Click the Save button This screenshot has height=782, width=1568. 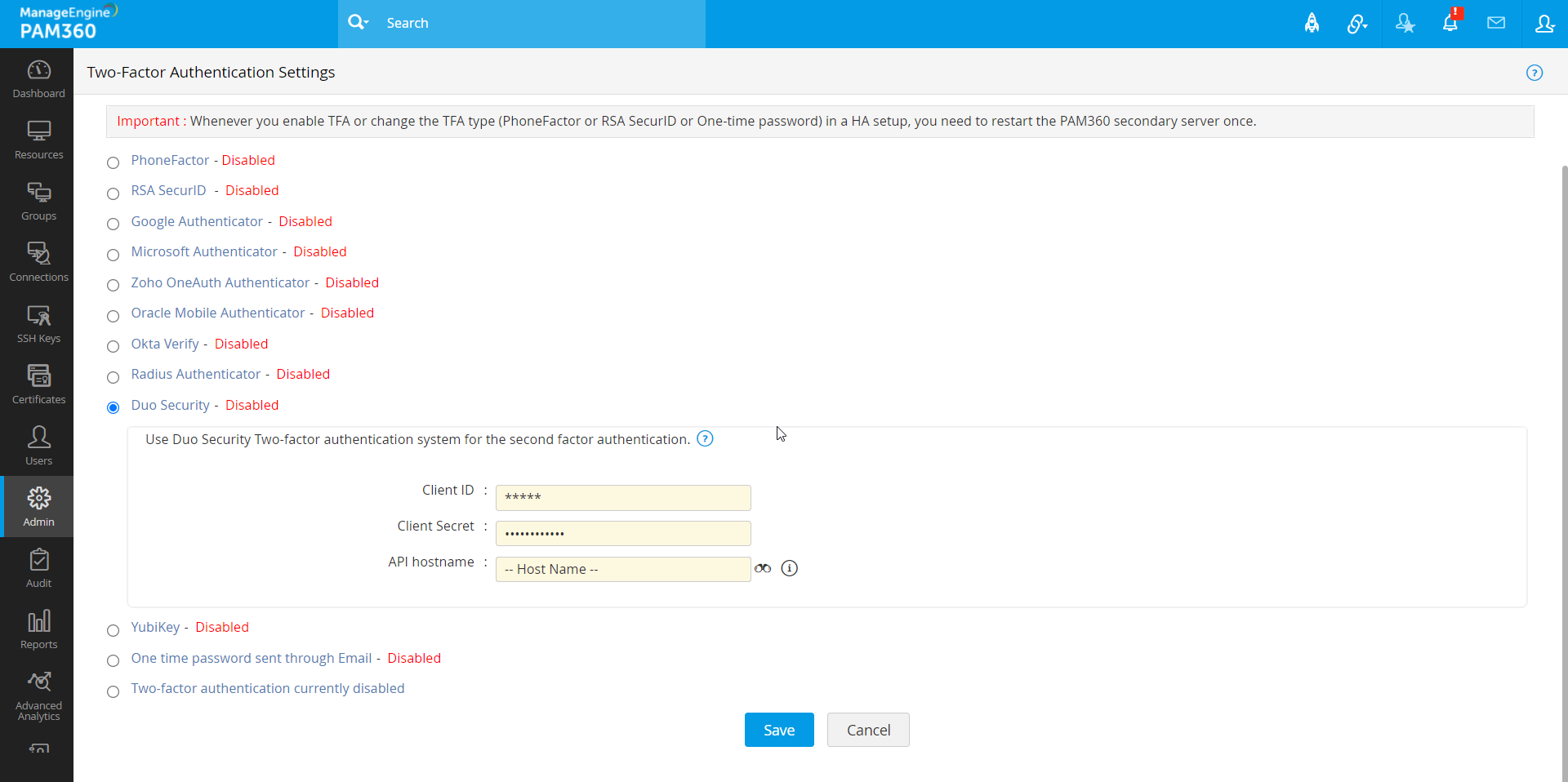click(x=779, y=730)
